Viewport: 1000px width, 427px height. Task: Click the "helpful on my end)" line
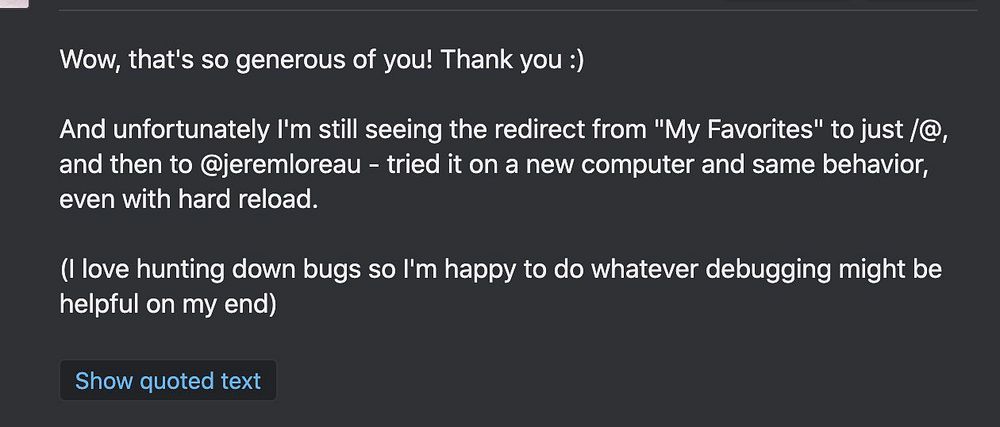point(167,305)
